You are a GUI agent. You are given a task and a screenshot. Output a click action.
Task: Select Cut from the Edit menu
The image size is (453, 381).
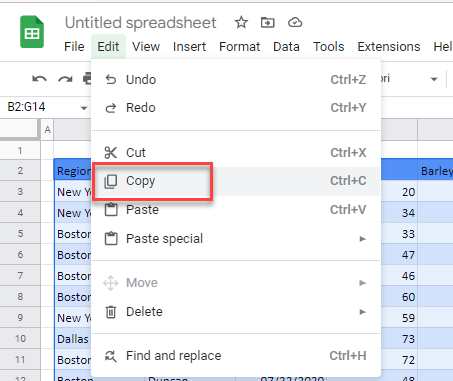click(x=236, y=153)
